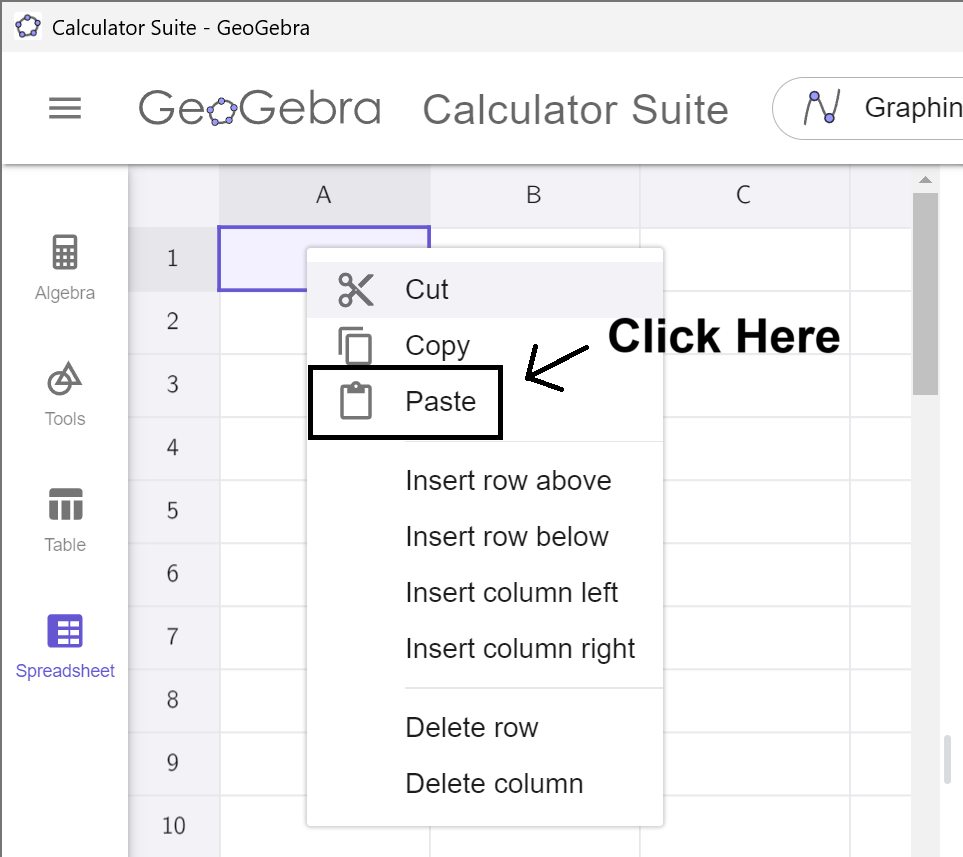
Task: Select row 7 header
Action: pos(173,637)
